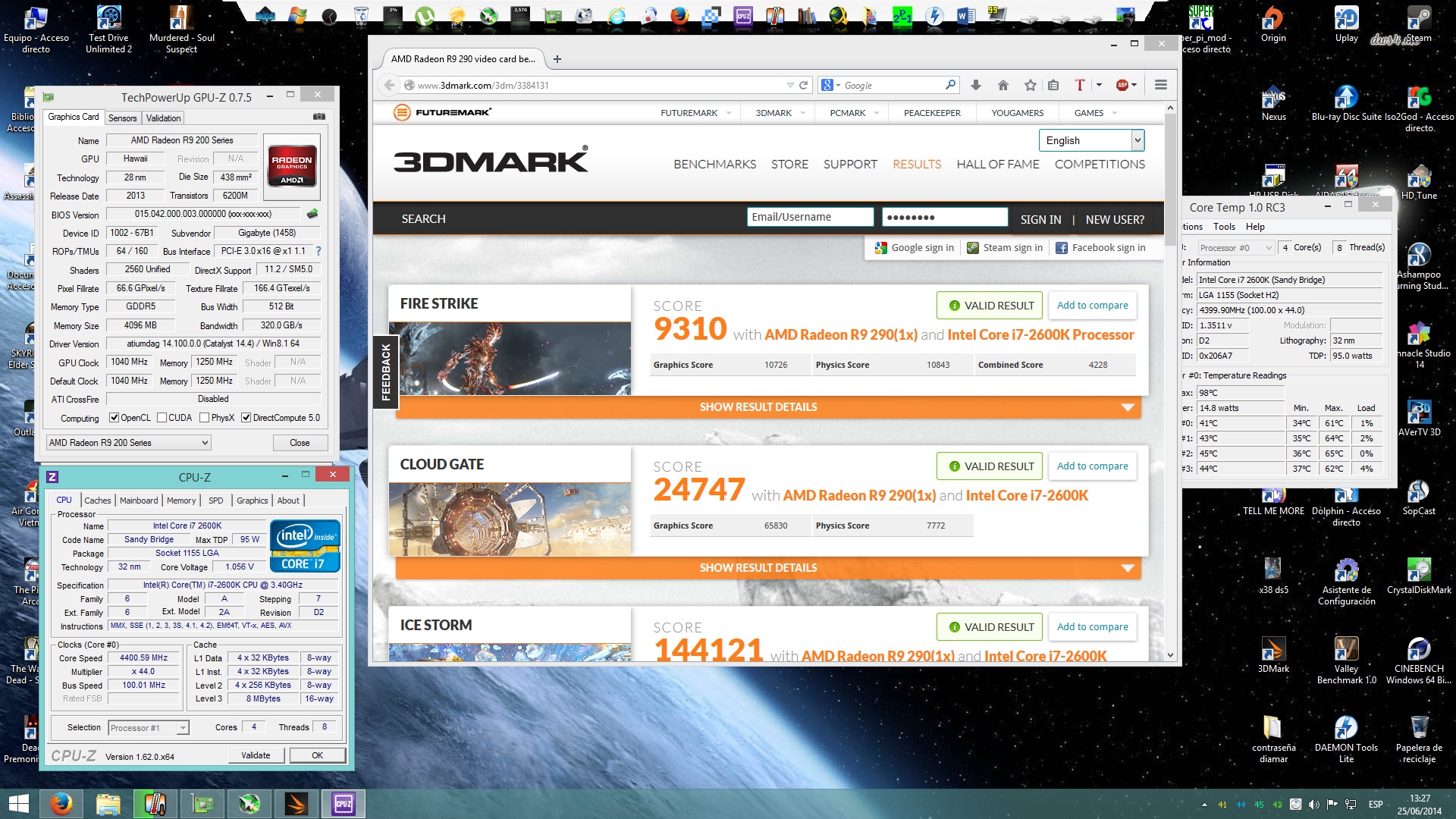Open Firefox downloads arrow icon

pyautogui.click(x=976, y=85)
